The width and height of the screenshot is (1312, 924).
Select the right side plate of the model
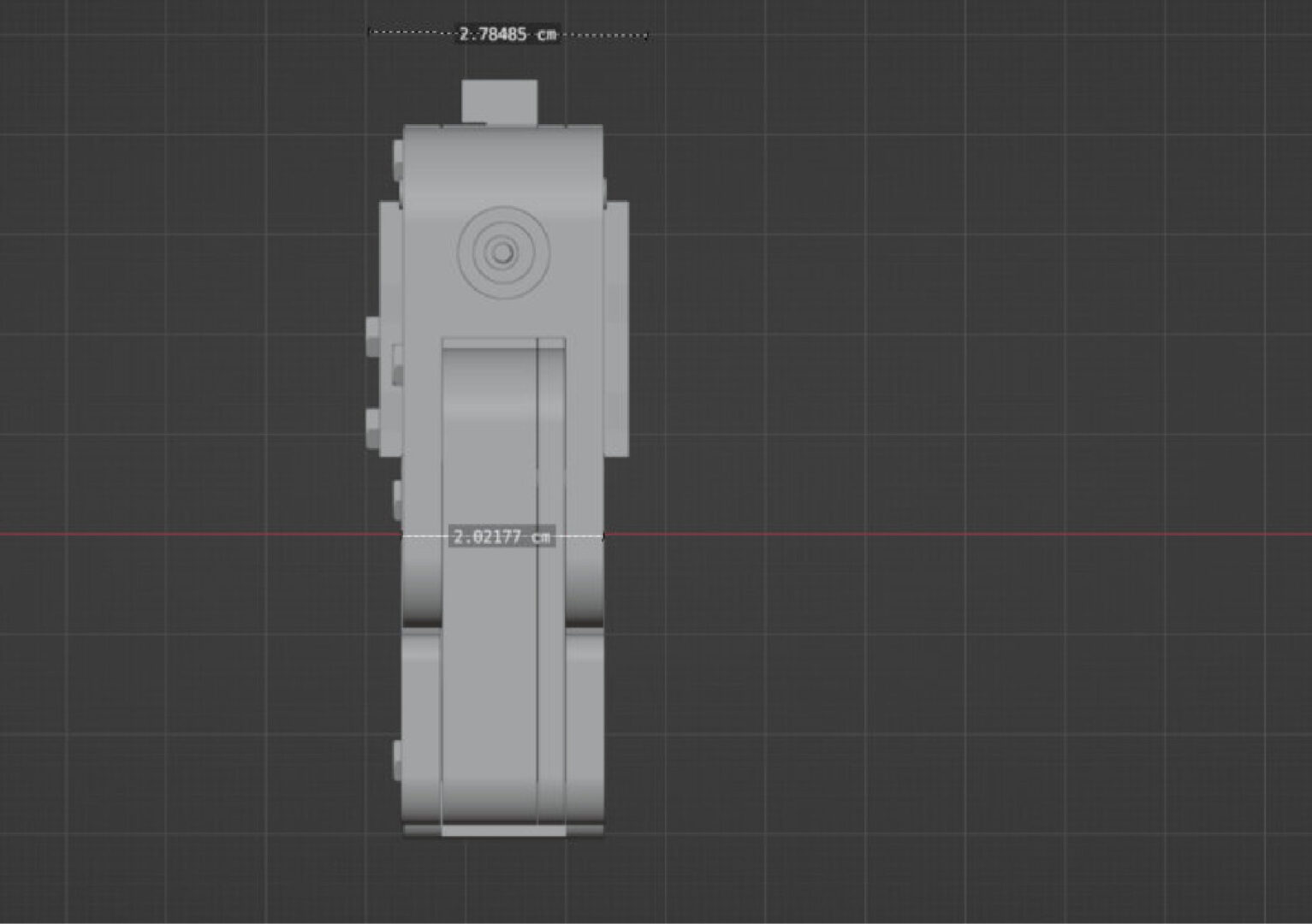click(616, 329)
